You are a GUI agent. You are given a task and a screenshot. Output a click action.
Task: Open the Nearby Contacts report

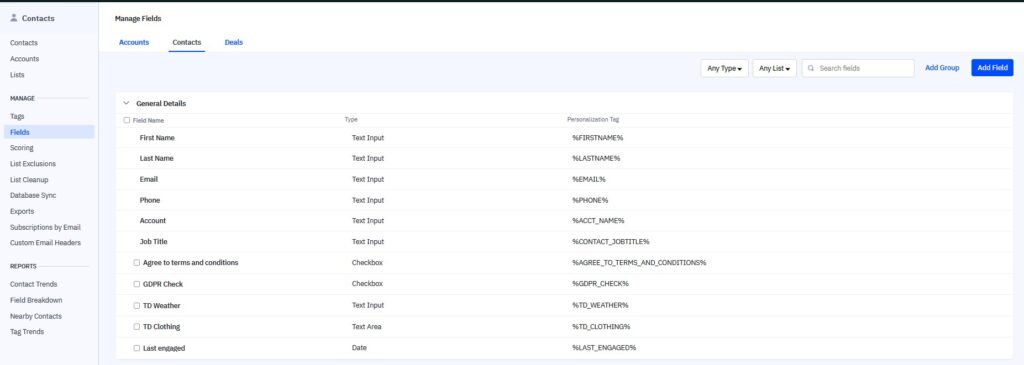click(36, 316)
